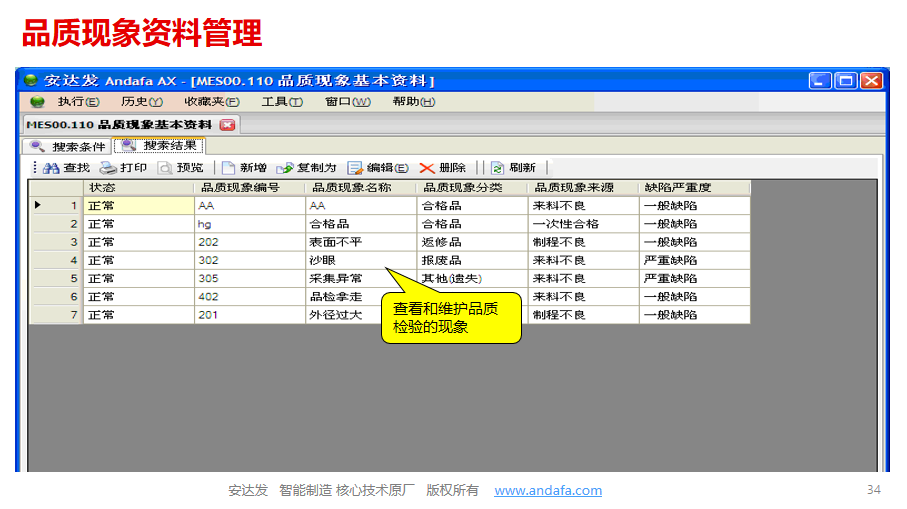907x509 pixels.
Task: Close the MES00.110 document tab
Action: (x=227, y=125)
